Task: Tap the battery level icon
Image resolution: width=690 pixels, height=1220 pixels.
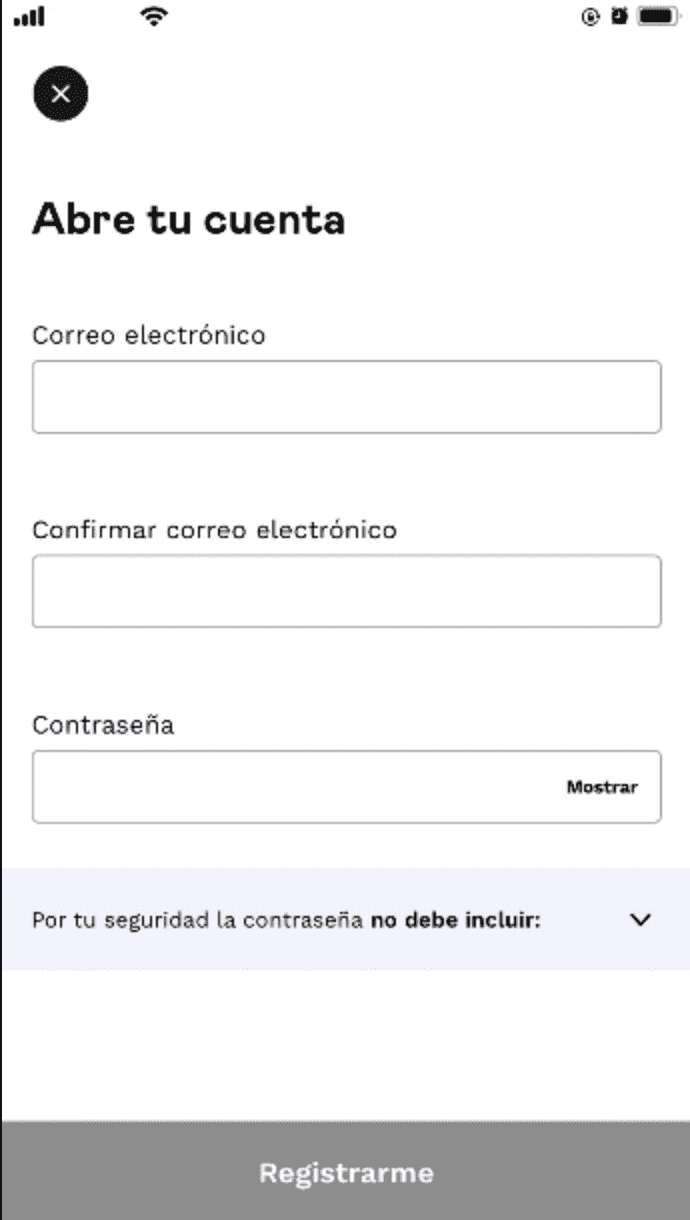Action: 658,16
